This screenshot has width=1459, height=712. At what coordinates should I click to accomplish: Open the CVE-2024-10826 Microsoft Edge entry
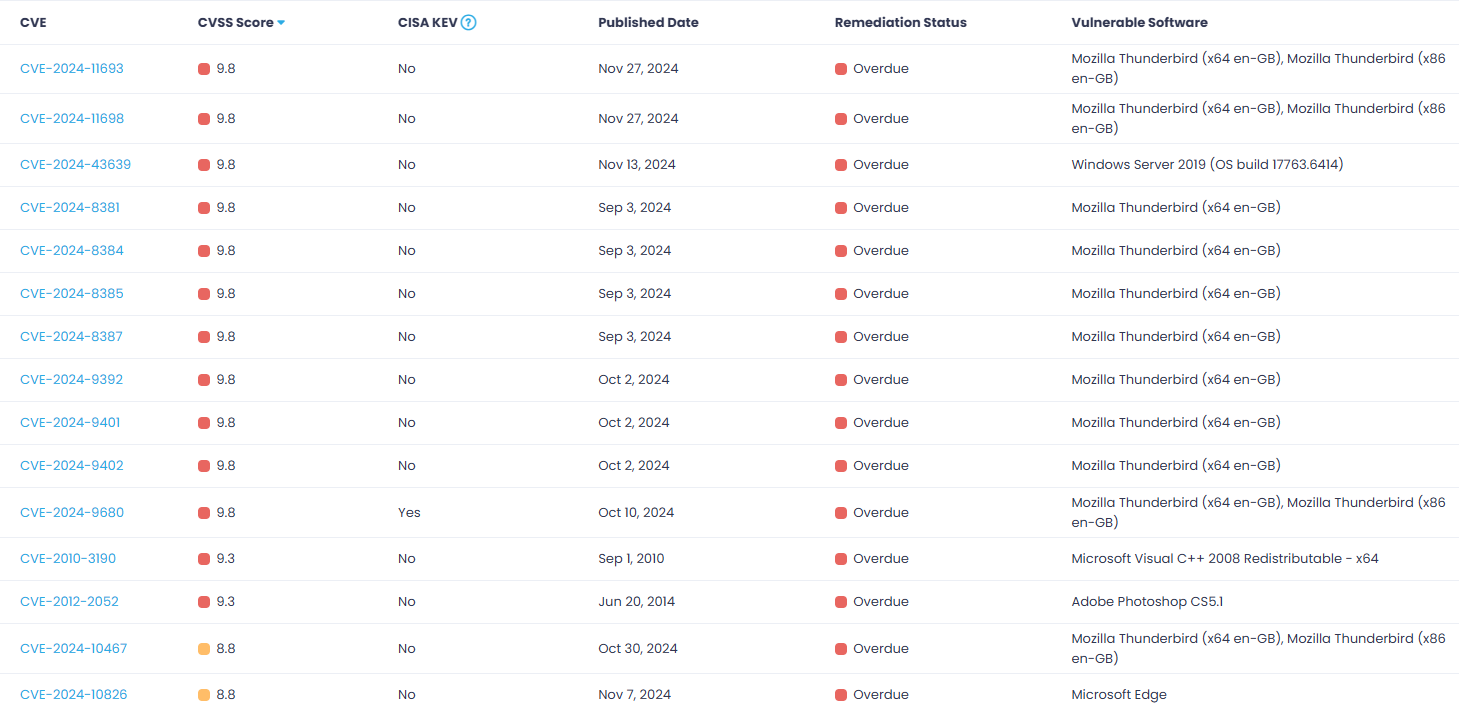point(74,695)
